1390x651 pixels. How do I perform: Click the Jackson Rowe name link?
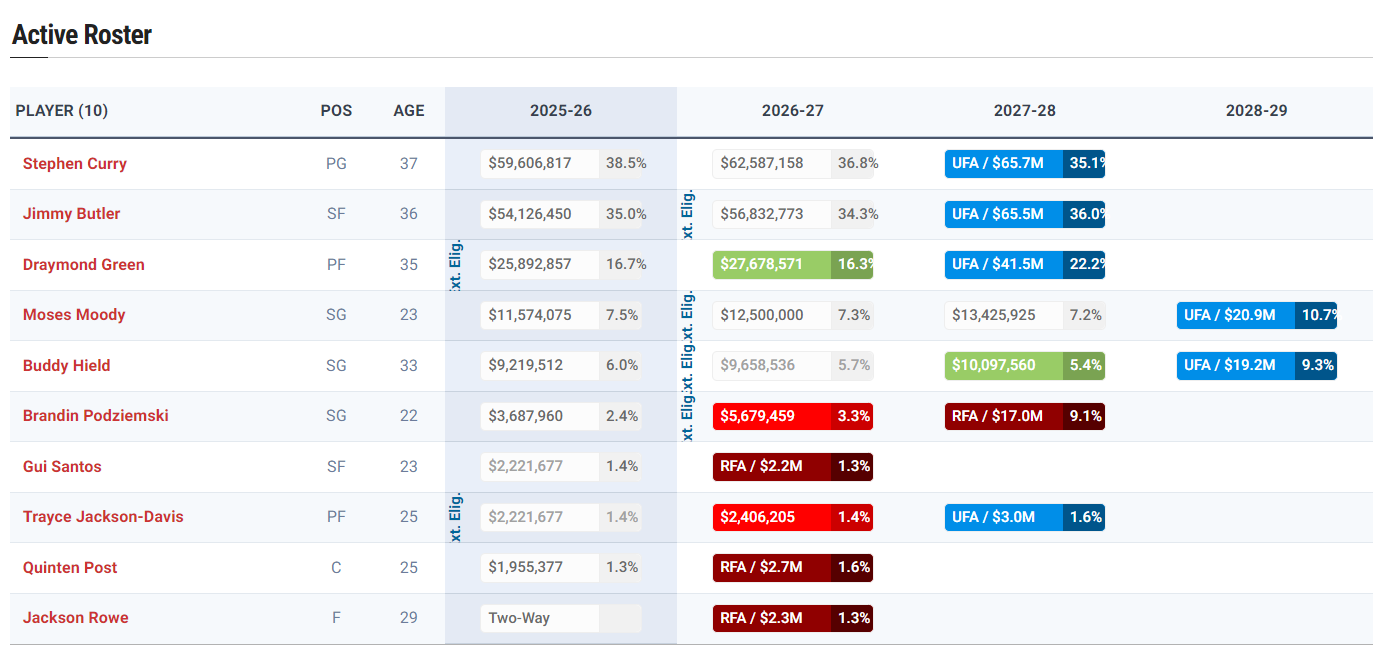pyautogui.click(x=76, y=618)
